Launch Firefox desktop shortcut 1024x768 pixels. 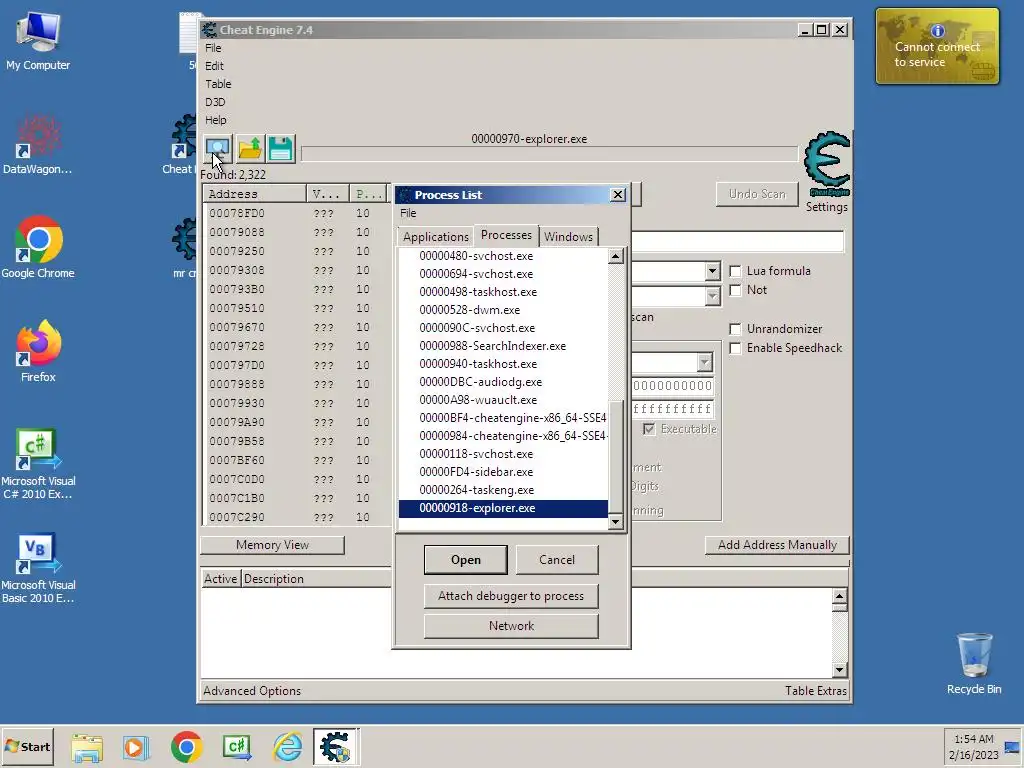[38, 351]
